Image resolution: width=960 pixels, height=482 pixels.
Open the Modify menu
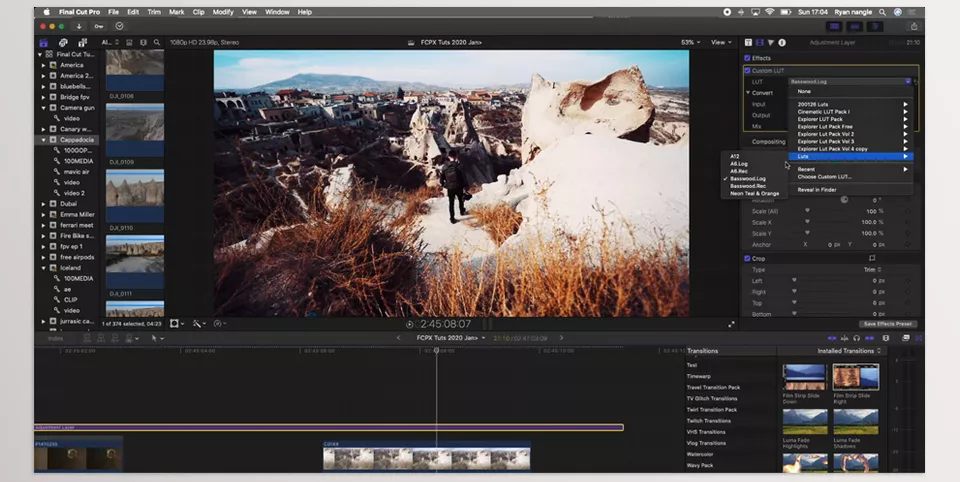coord(223,12)
